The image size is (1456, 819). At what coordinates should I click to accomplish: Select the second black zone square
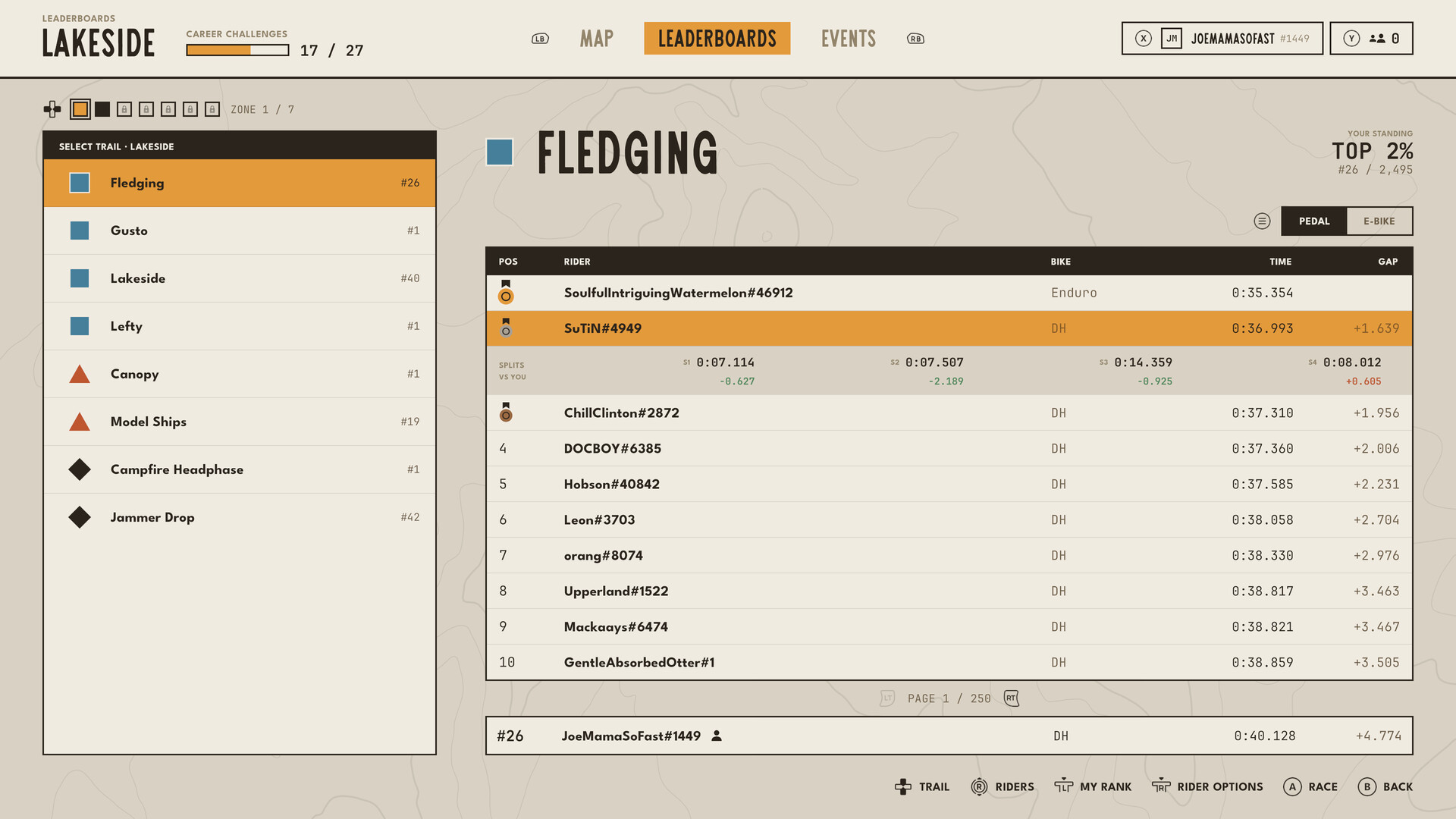[x=102, y=109]
